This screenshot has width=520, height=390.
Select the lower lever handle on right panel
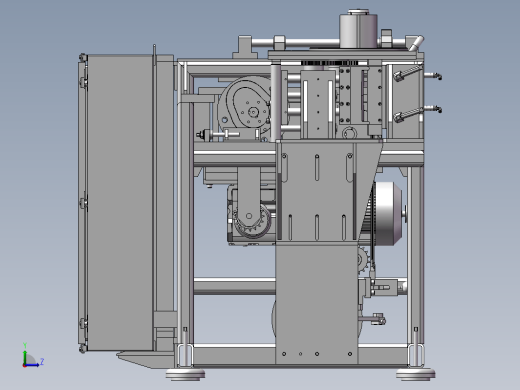(x=408, y=114)
